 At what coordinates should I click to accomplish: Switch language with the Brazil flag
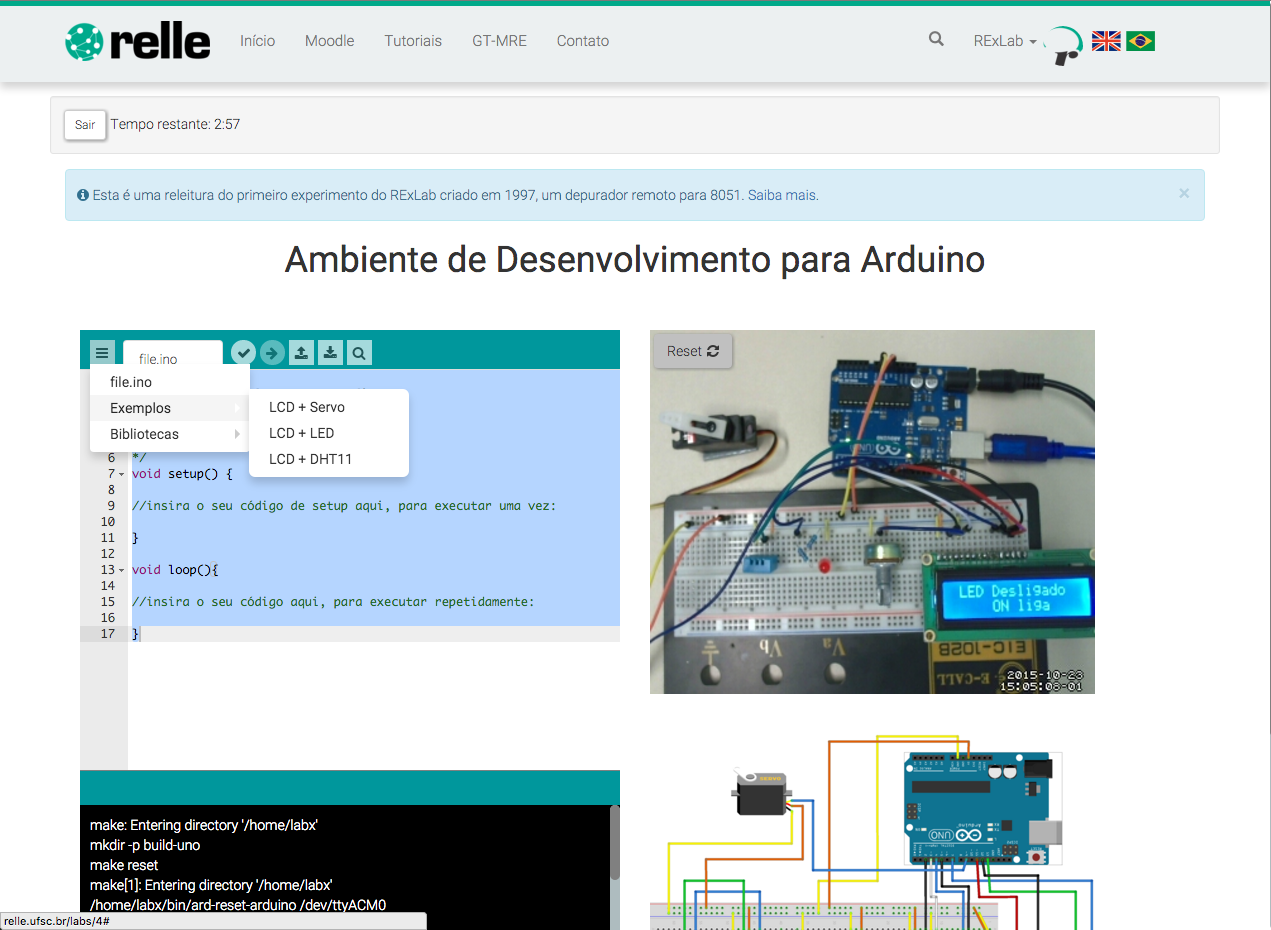[1140, 41]
